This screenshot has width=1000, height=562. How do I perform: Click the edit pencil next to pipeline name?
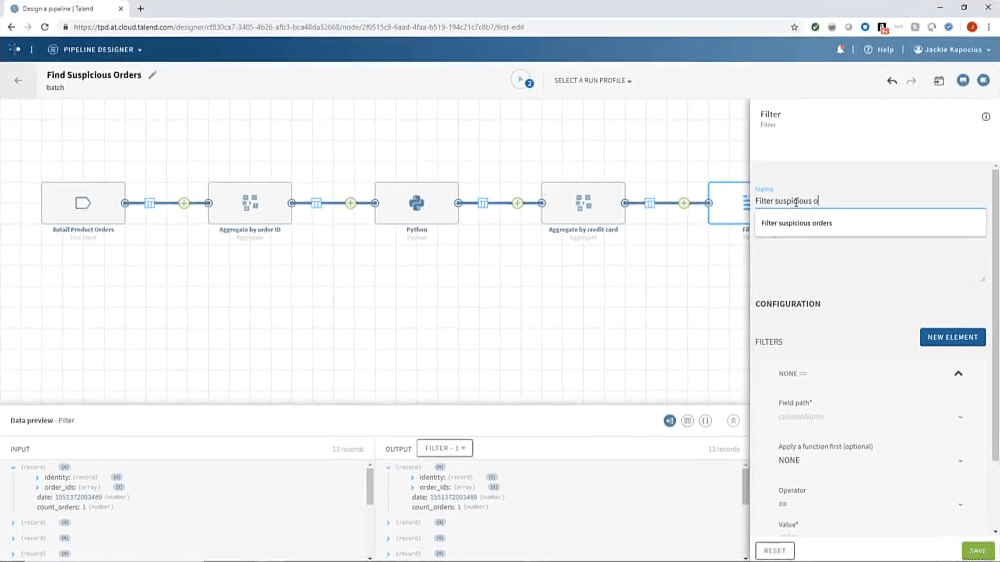(153, 75)
